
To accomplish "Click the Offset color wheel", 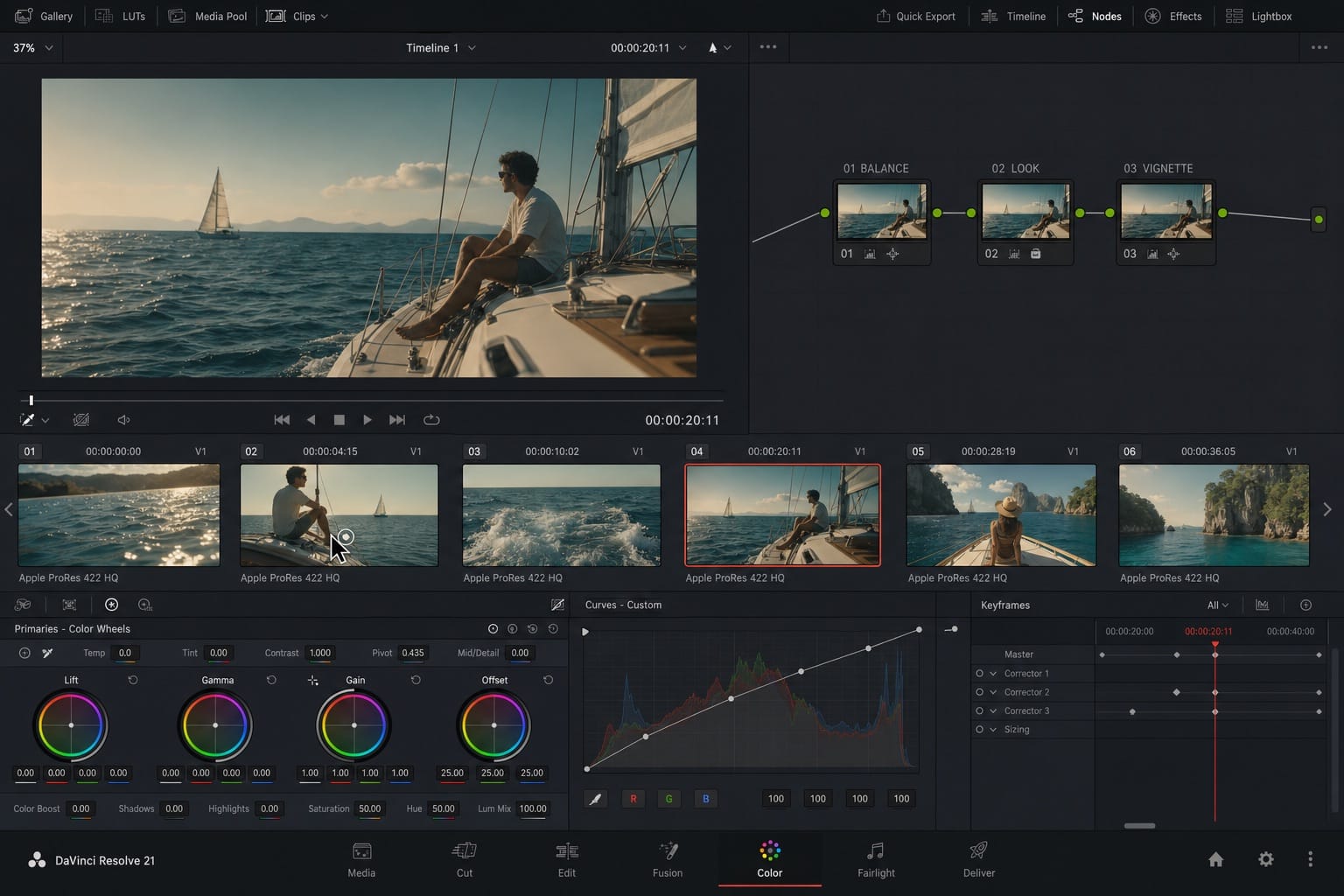I will click(x=493, y=725).
